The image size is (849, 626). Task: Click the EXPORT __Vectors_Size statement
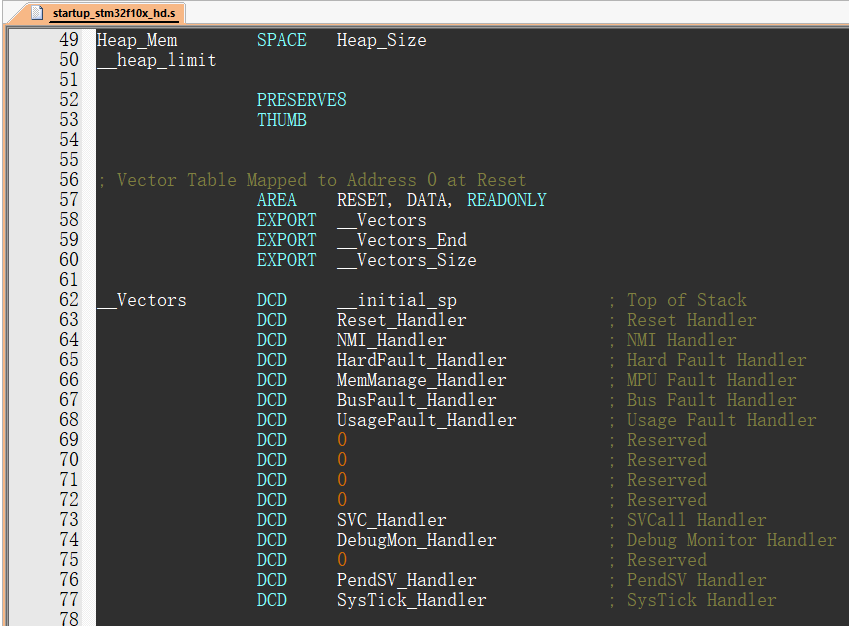pyautogui.click(x=370, y=259)
